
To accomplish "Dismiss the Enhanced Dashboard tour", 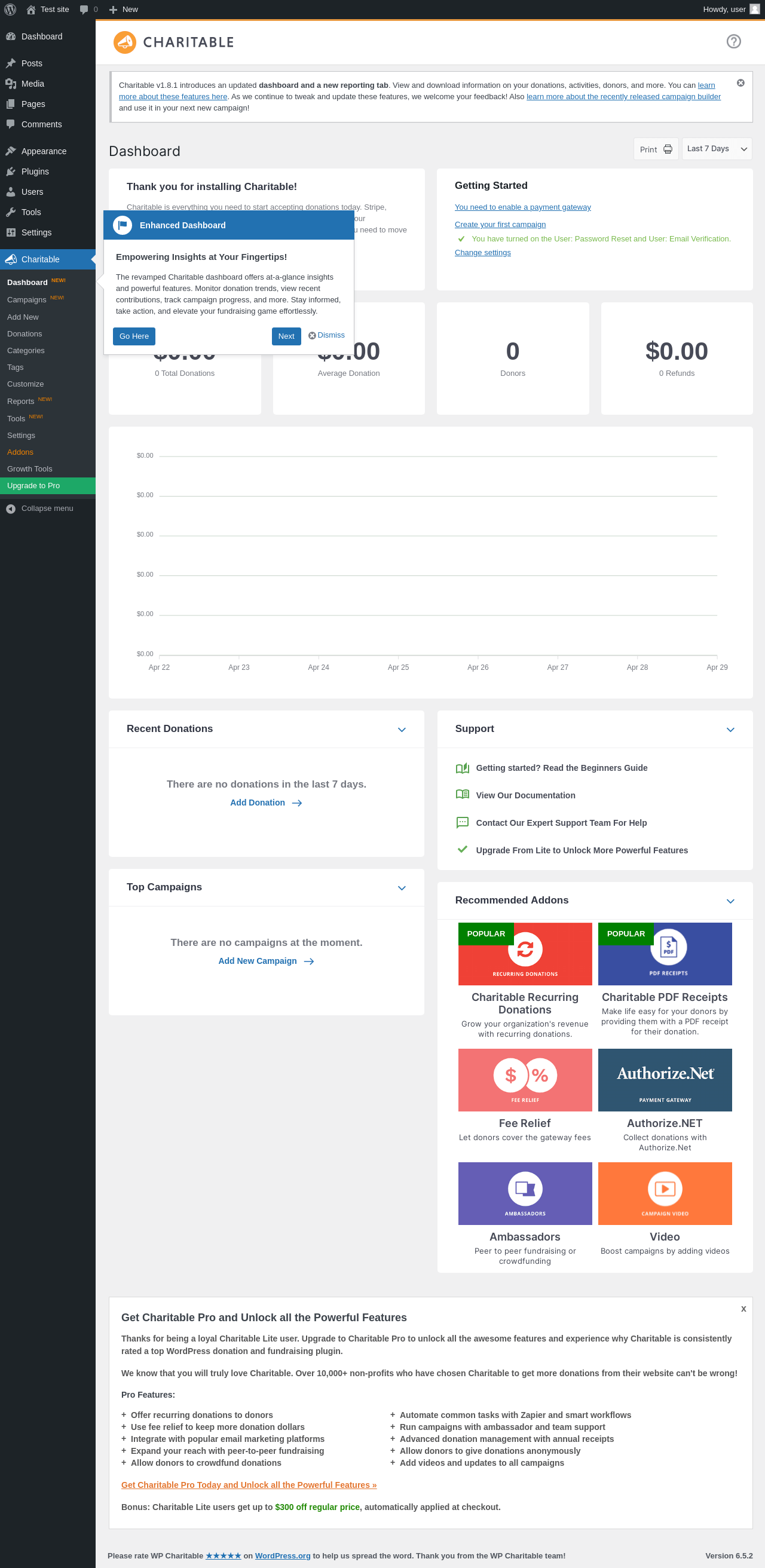I will (327, 335).
